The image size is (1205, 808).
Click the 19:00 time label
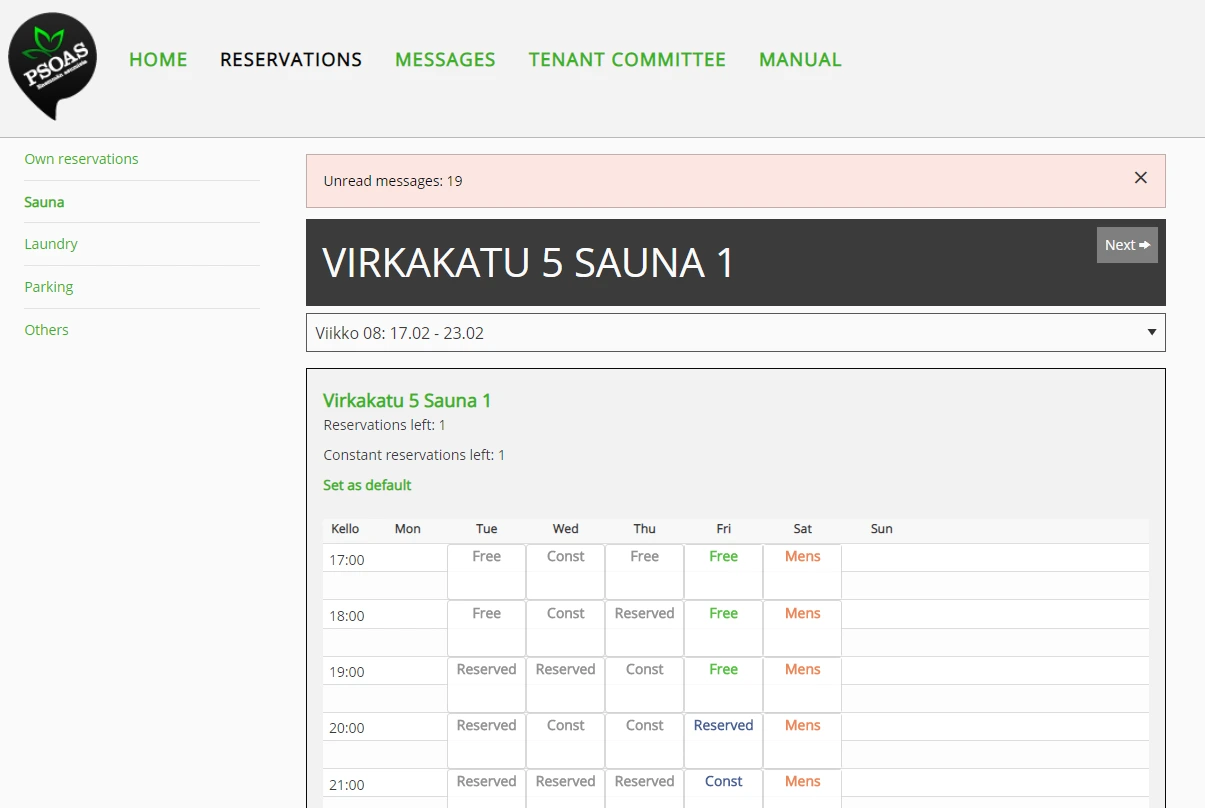[x=347, y=672]
